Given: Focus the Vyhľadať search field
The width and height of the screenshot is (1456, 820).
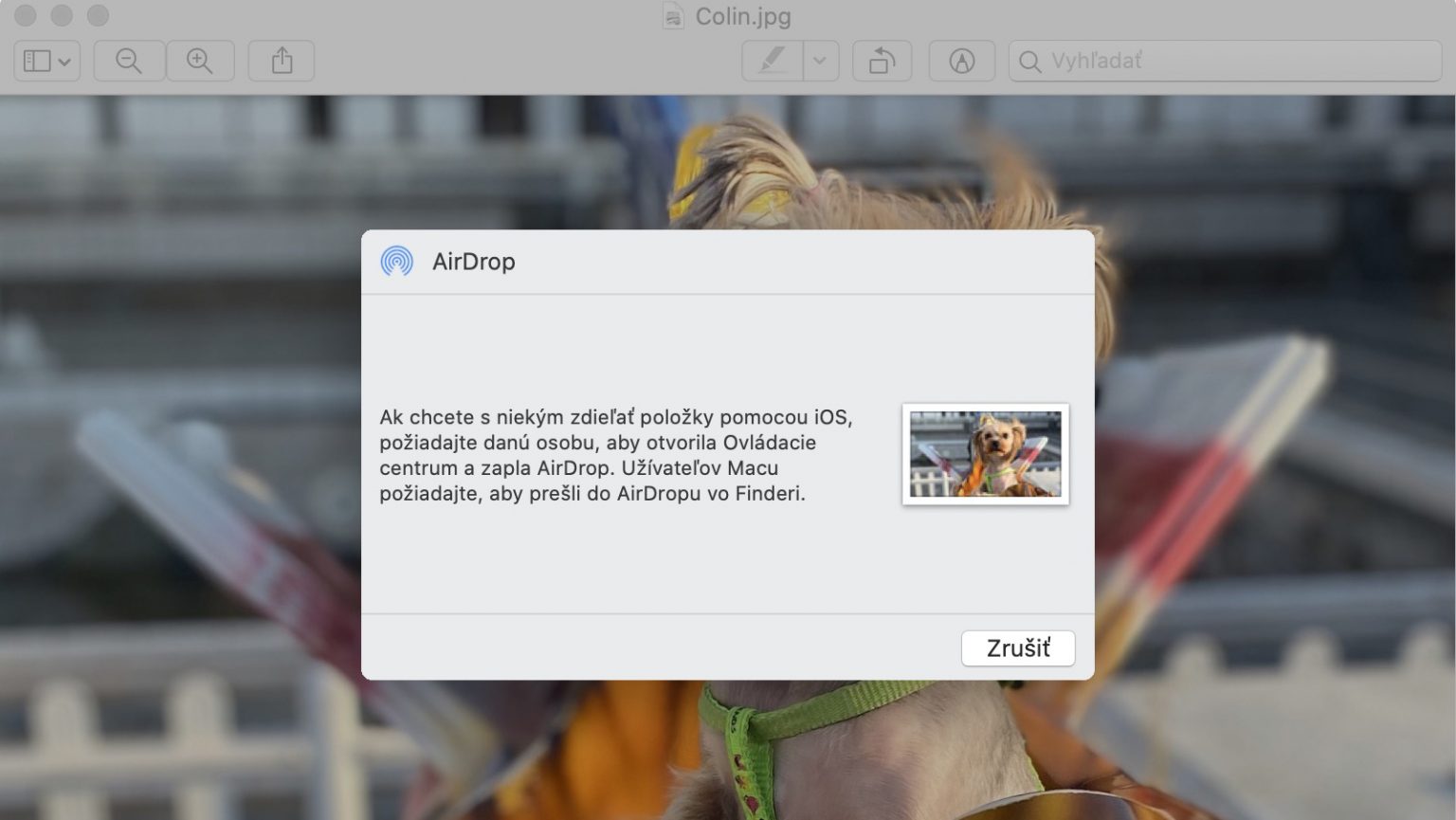Looking at the screenshot, I should pos(1225,61).
